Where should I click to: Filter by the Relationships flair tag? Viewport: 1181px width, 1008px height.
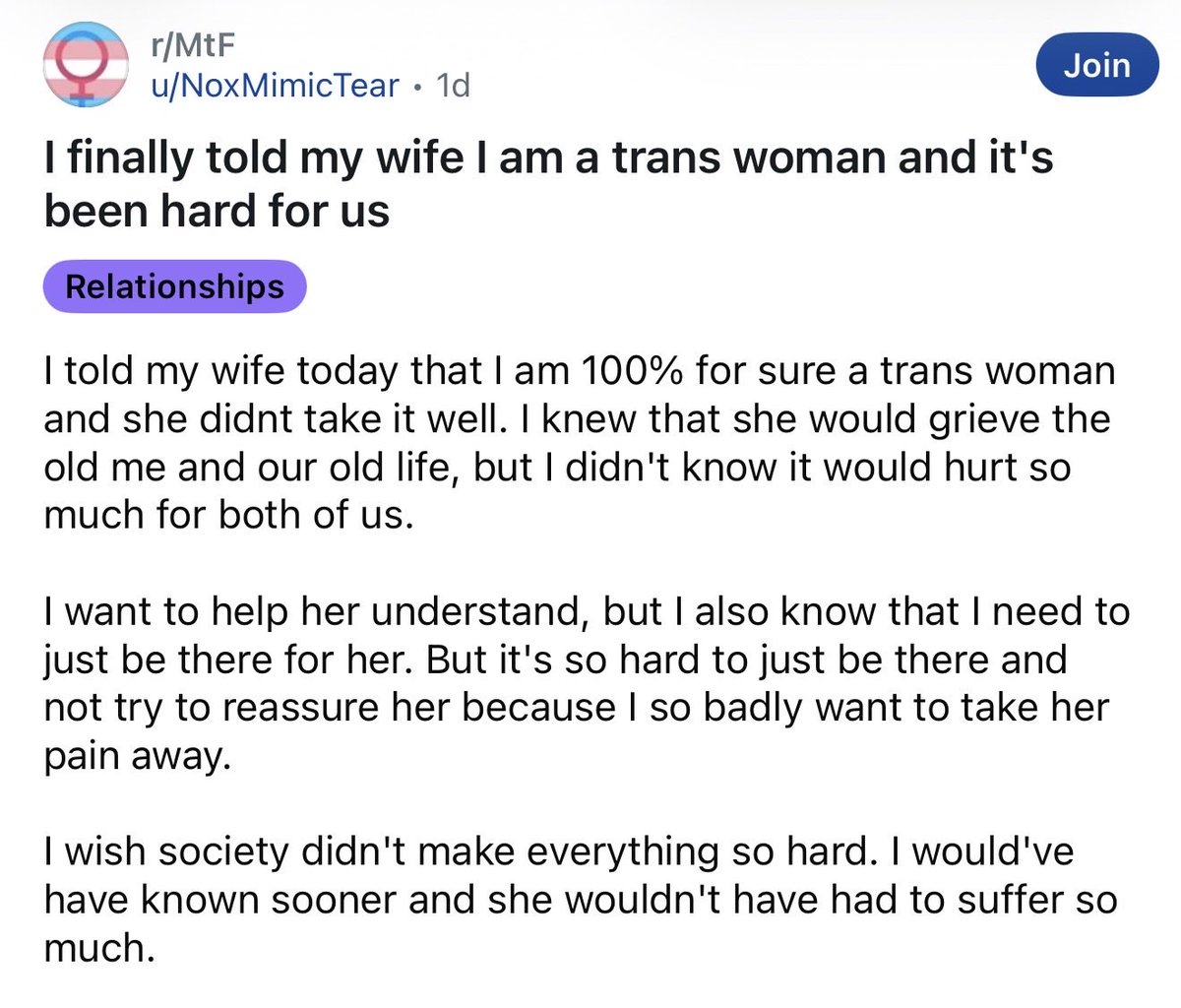click(175, 286)
